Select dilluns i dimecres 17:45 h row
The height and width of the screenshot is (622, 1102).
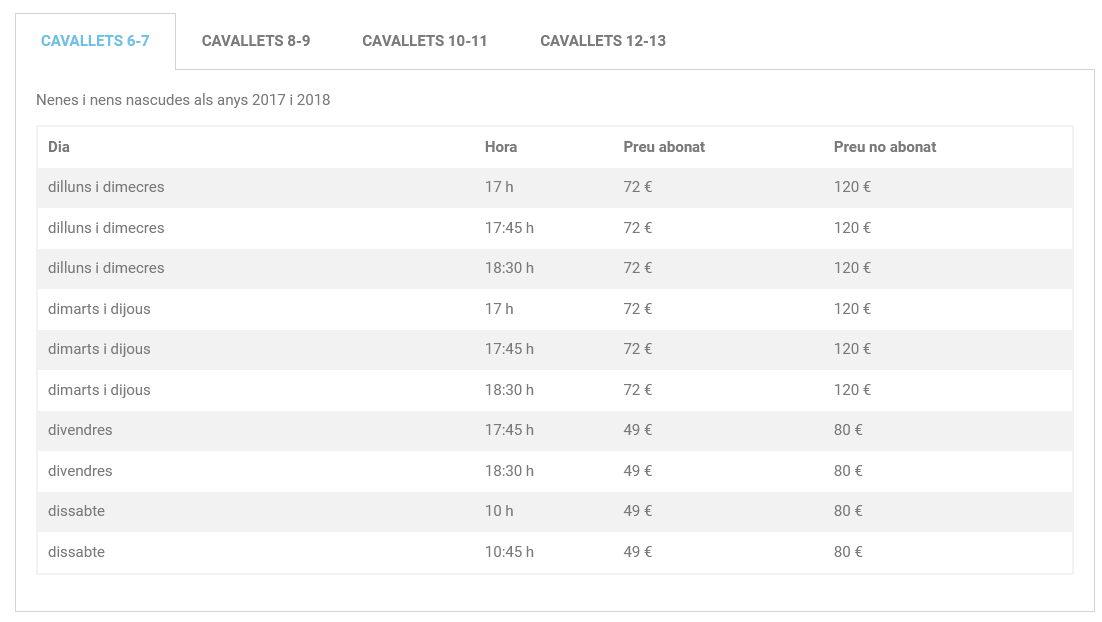[x=555, y=228]
